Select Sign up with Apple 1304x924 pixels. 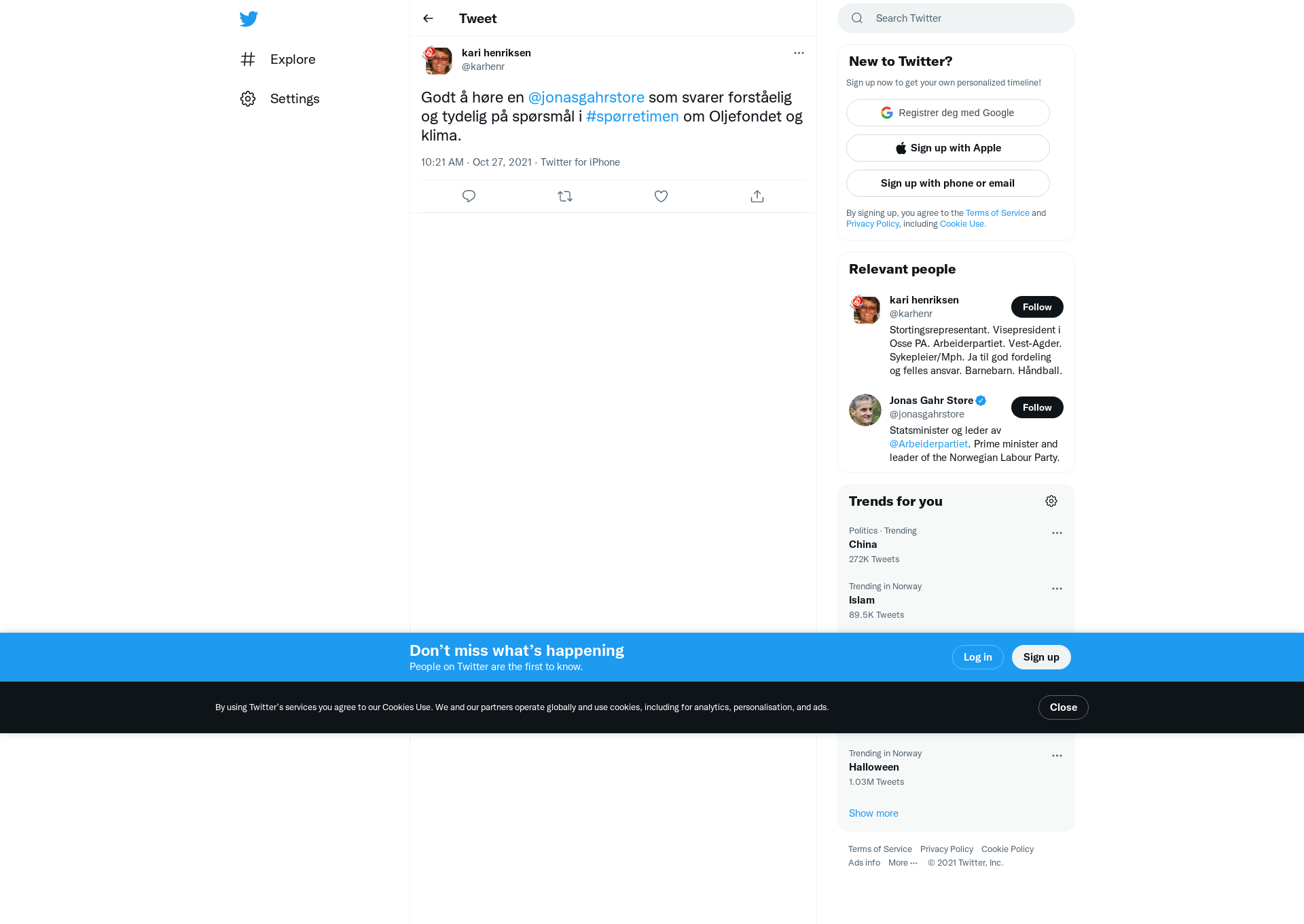click(x=948, y=148)
